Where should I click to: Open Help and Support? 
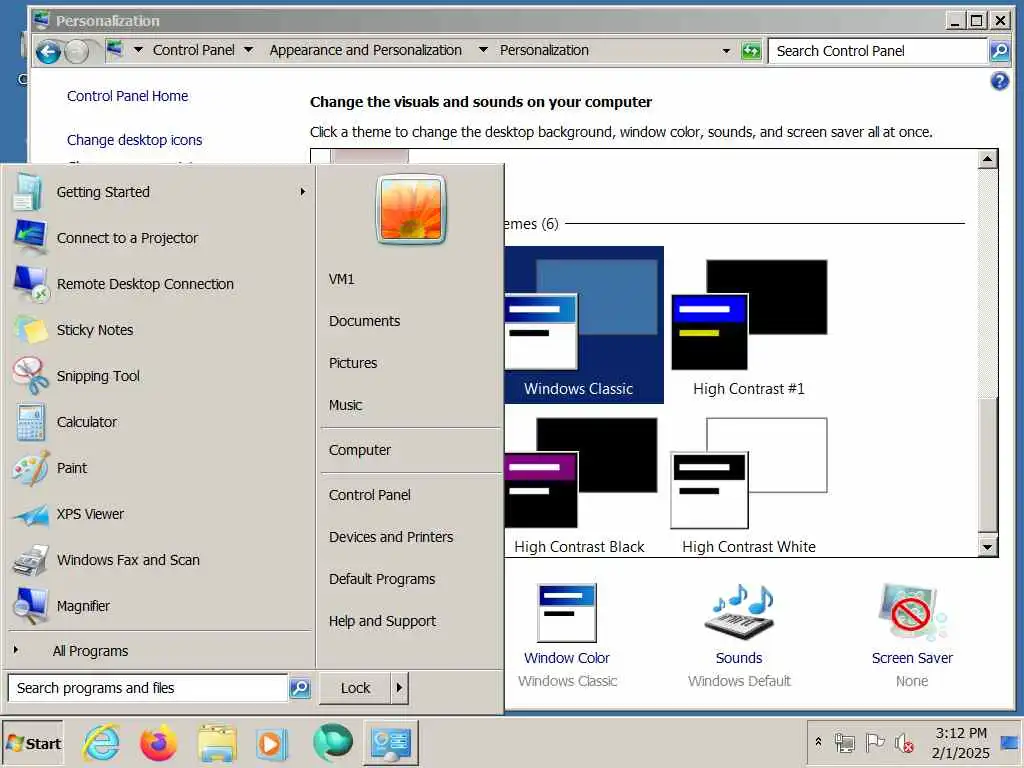(411, 621)
